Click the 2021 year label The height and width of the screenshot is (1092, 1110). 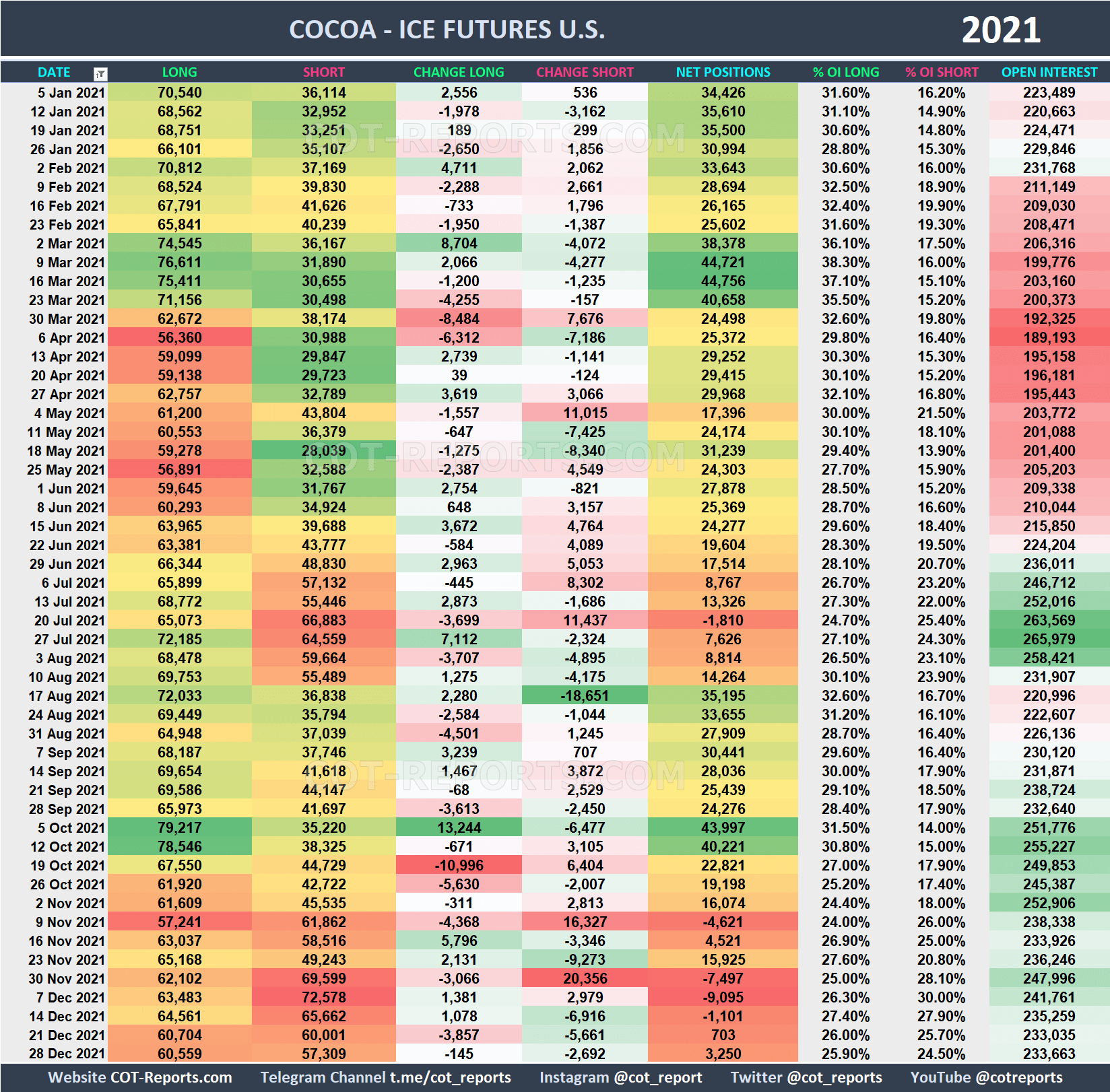(x=1002, y=29)
